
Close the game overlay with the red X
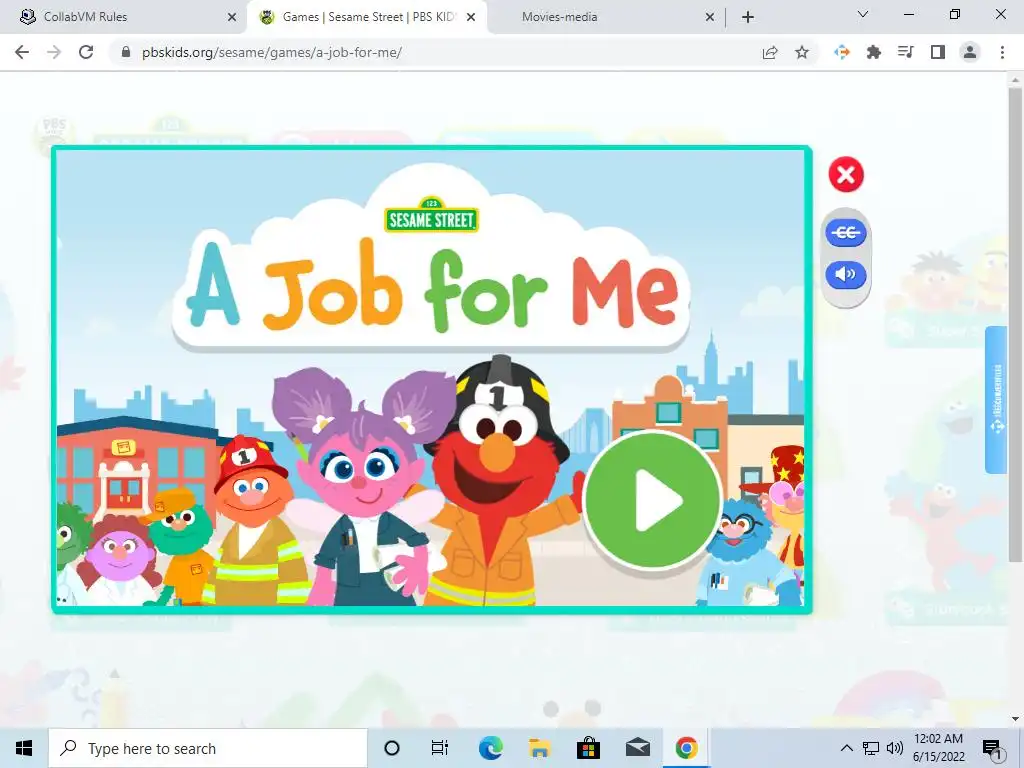(x=846, y=174)
